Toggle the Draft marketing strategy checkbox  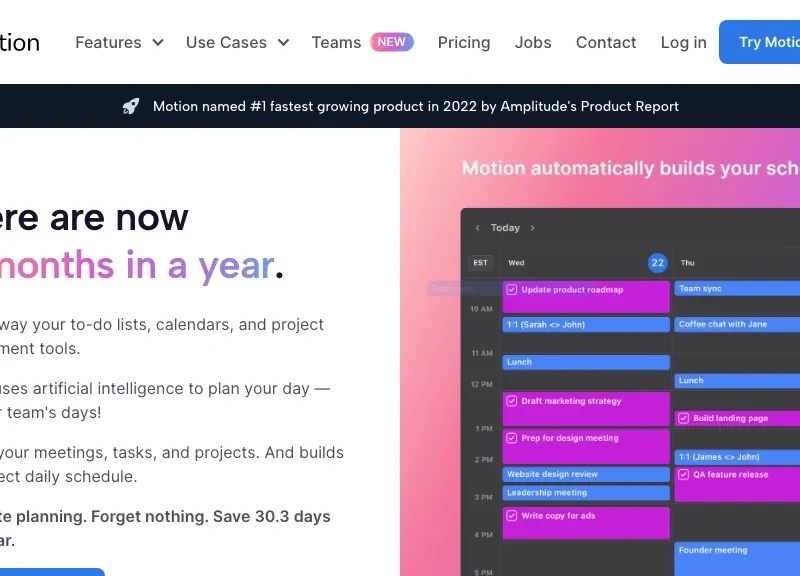[512, 401]
